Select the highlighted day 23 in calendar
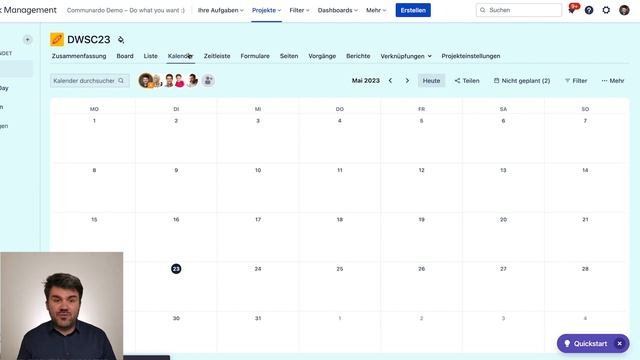 tap(176, 269)
